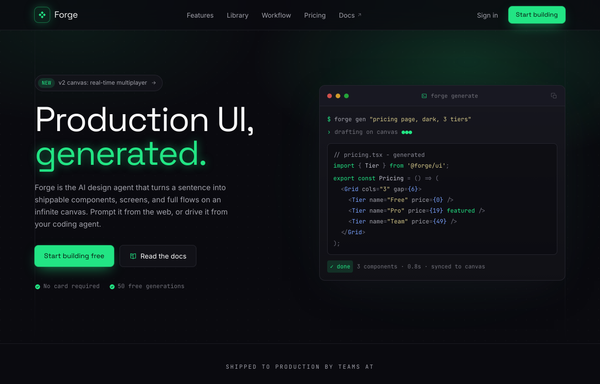Click the Grid cols="3" code line

click(x=381, y=189)
